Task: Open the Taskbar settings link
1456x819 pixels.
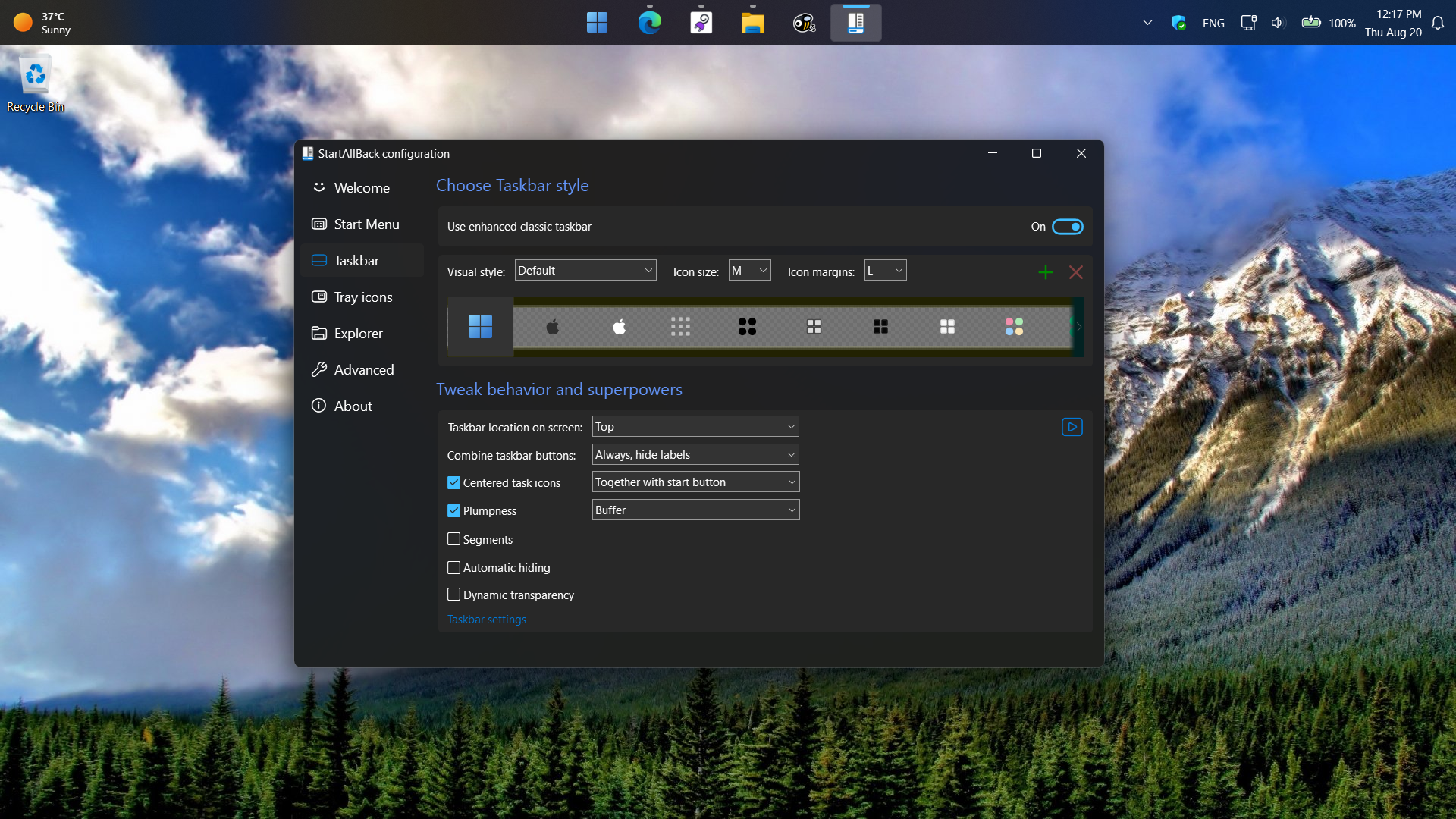Action: pos(487,620)
